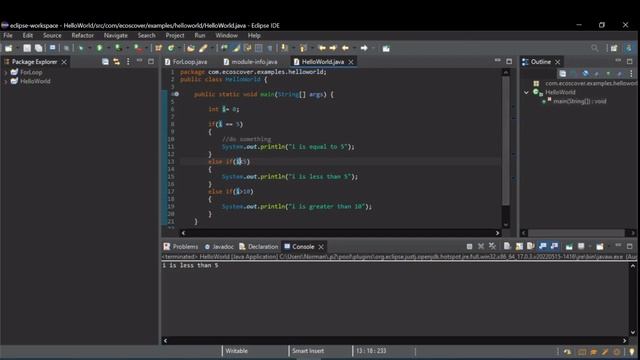Expand the HelloWorld project in Package Explorer
The height and width of the screenshot is (360, 640).
pos(5,81)
